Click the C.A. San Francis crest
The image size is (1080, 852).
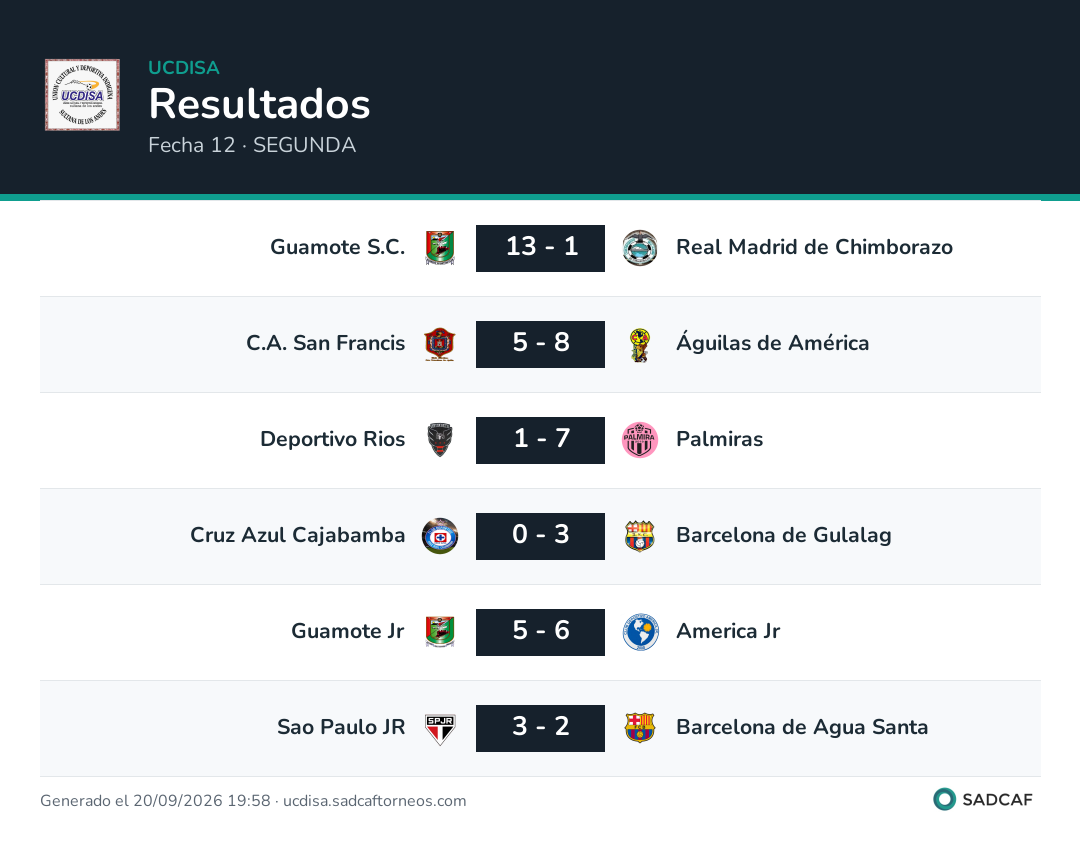(x=440, y=344)
